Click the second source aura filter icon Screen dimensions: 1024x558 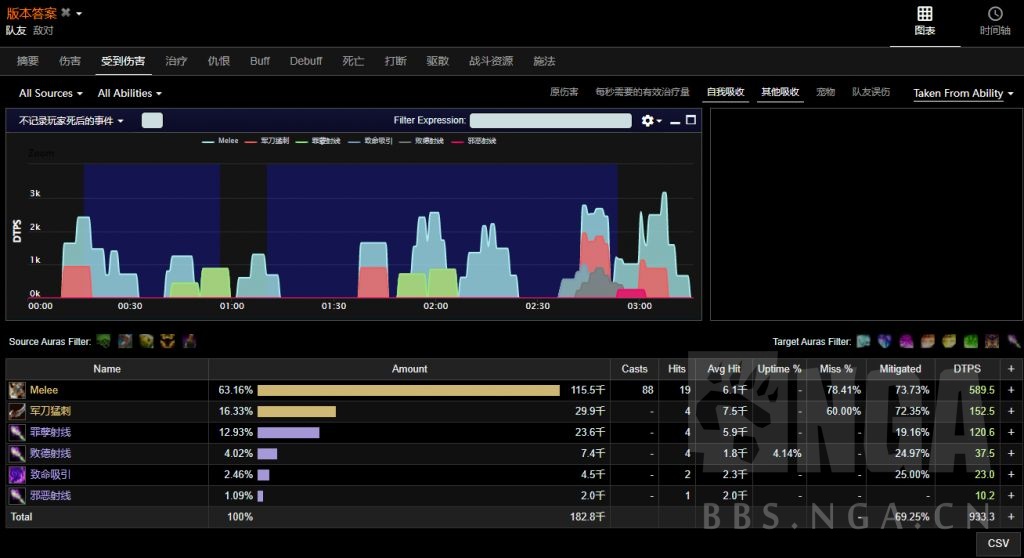tap(125, 341)
